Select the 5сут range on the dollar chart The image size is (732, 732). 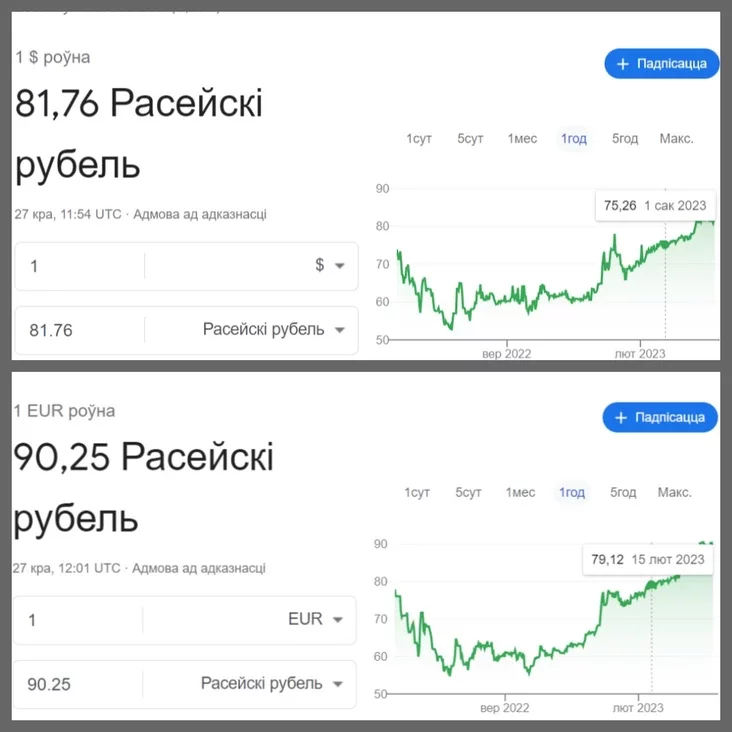pyautogui.click(x=470, y=139)
